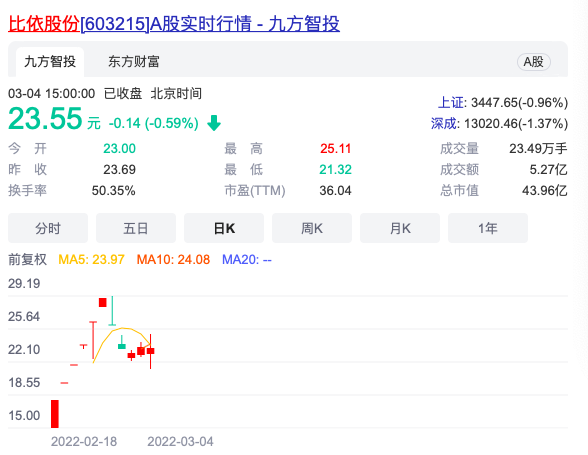Click the MA20 indicator label
Screen dimensions: 588x455
[247, 260]
